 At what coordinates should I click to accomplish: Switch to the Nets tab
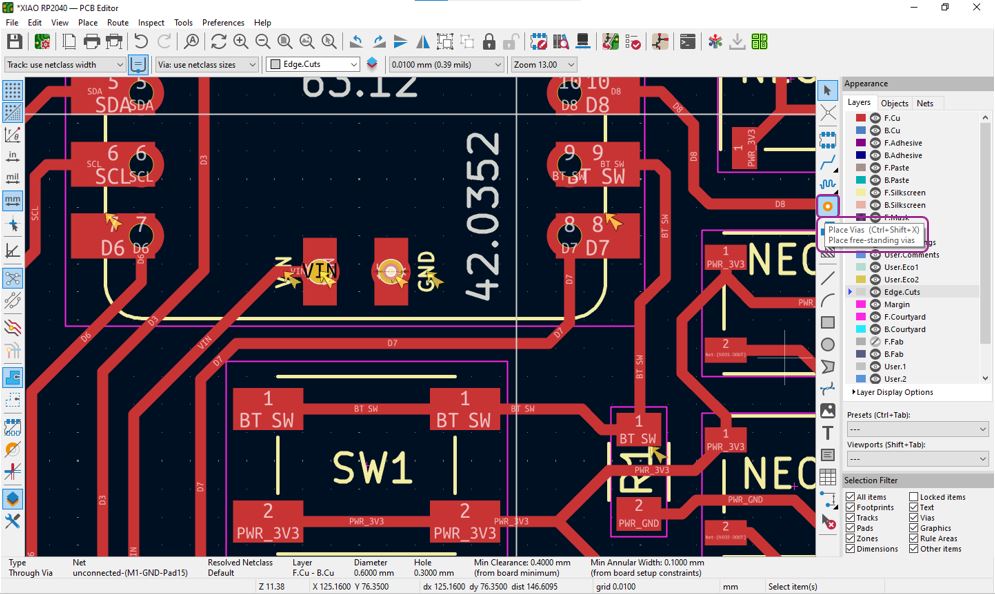925,103
